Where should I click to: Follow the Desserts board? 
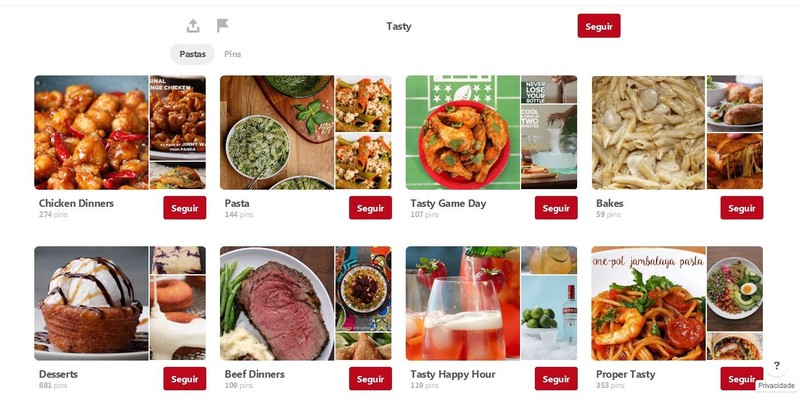tap(185, 379)
